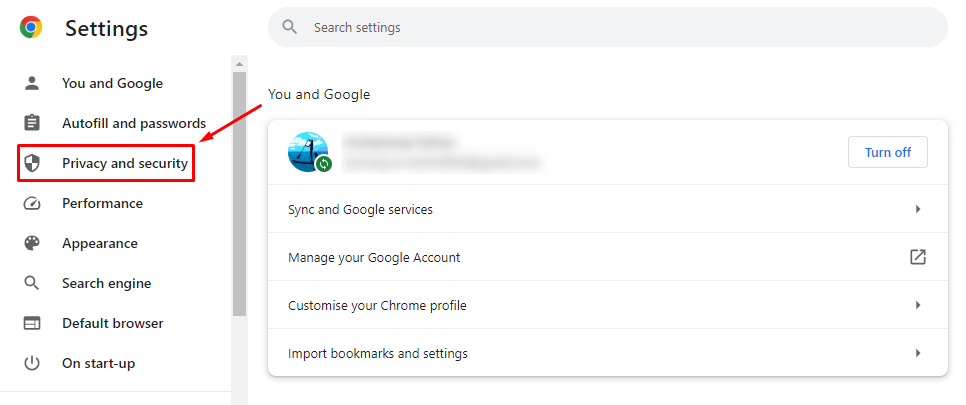The image size is (966, 405).
Task: Focus the Search settings input field
Action: [x=607, y=27]
